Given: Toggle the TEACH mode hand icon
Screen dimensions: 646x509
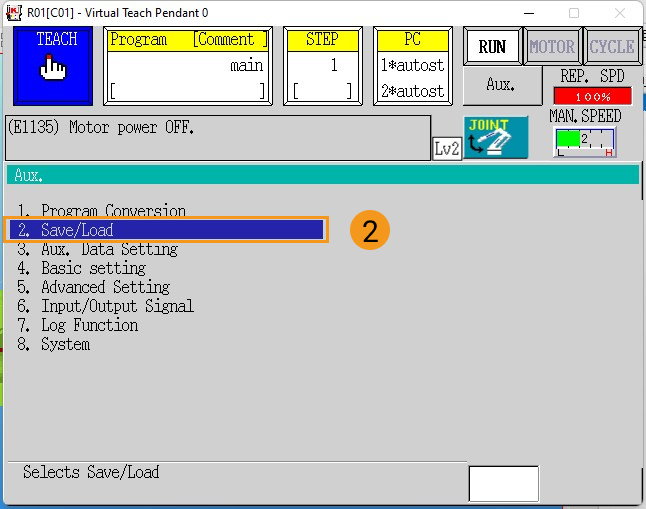Looking at the screenshot, I should click(53, 66).
